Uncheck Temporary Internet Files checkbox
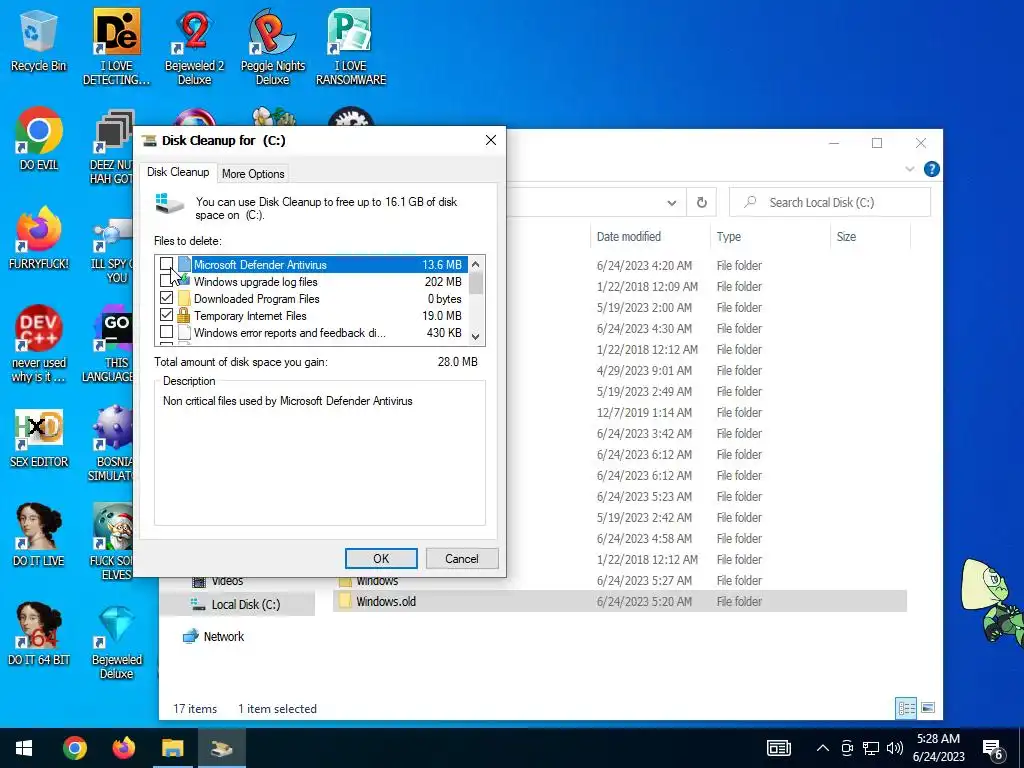 [x=167, y=315]
